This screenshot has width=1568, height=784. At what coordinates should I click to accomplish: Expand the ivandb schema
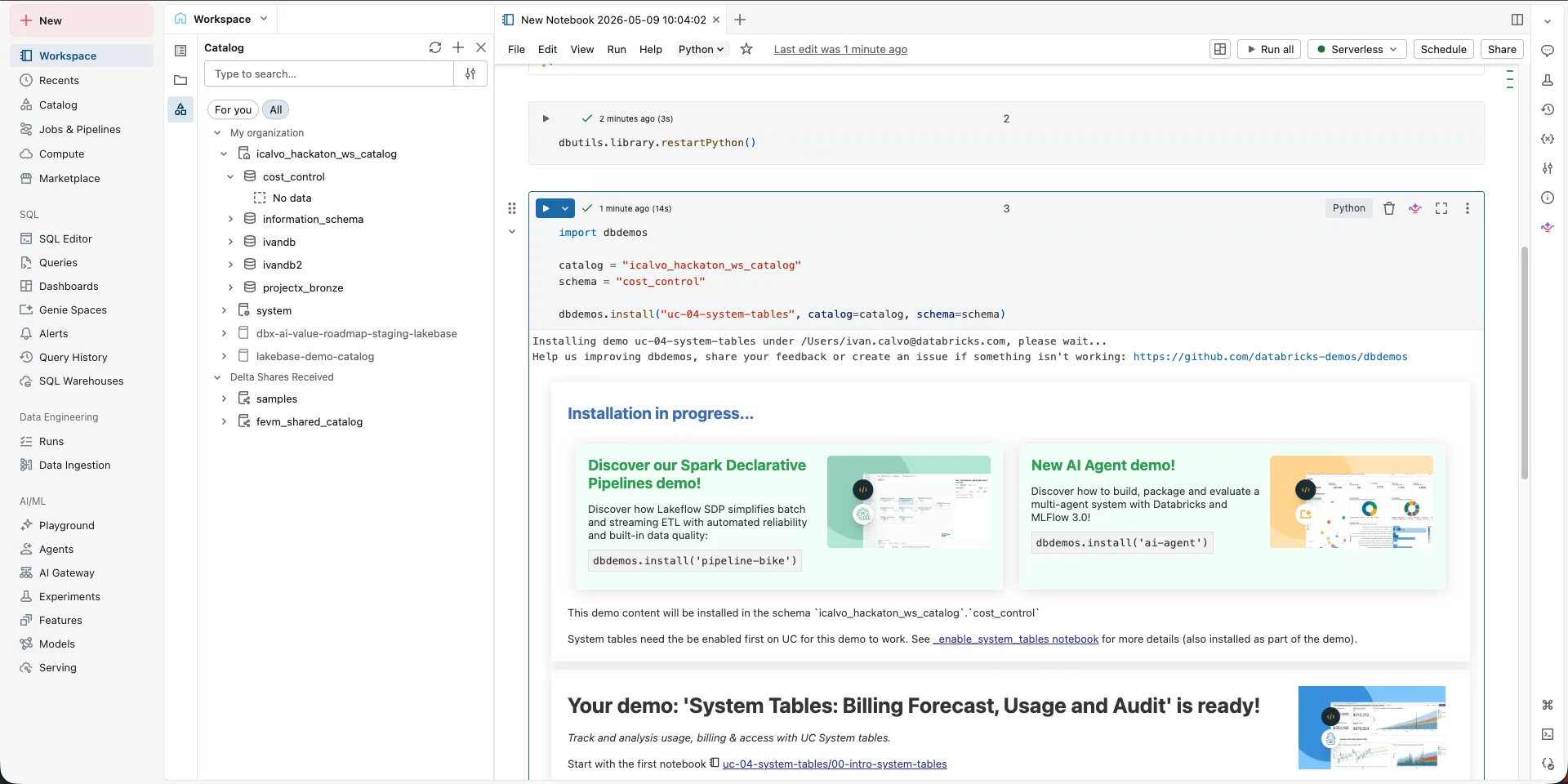(230, 242)
